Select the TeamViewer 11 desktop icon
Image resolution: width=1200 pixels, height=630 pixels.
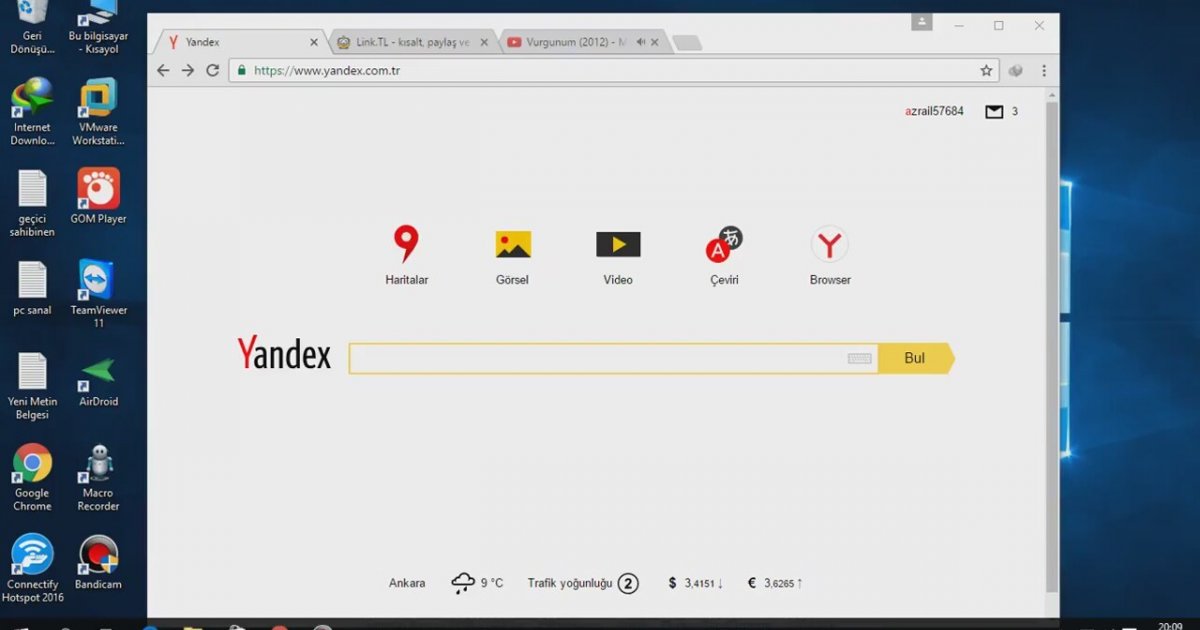tap(98, 294)
